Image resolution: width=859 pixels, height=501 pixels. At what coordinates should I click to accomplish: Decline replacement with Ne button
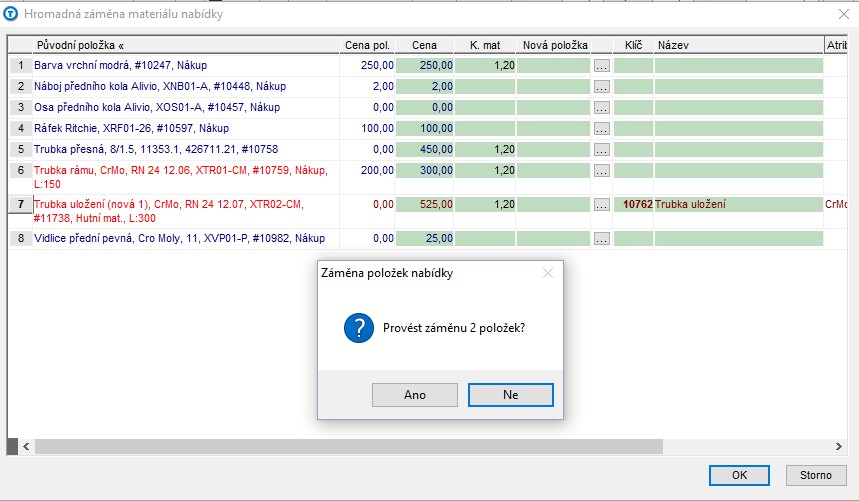[511, 395]
